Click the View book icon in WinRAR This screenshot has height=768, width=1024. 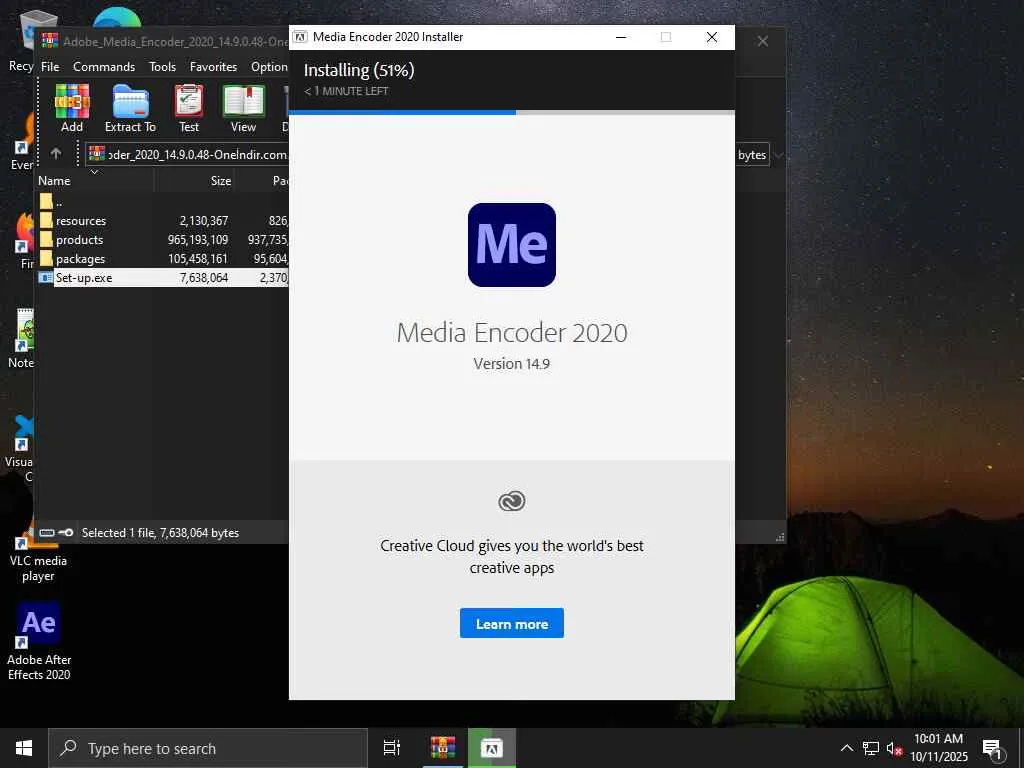(244, 102)
